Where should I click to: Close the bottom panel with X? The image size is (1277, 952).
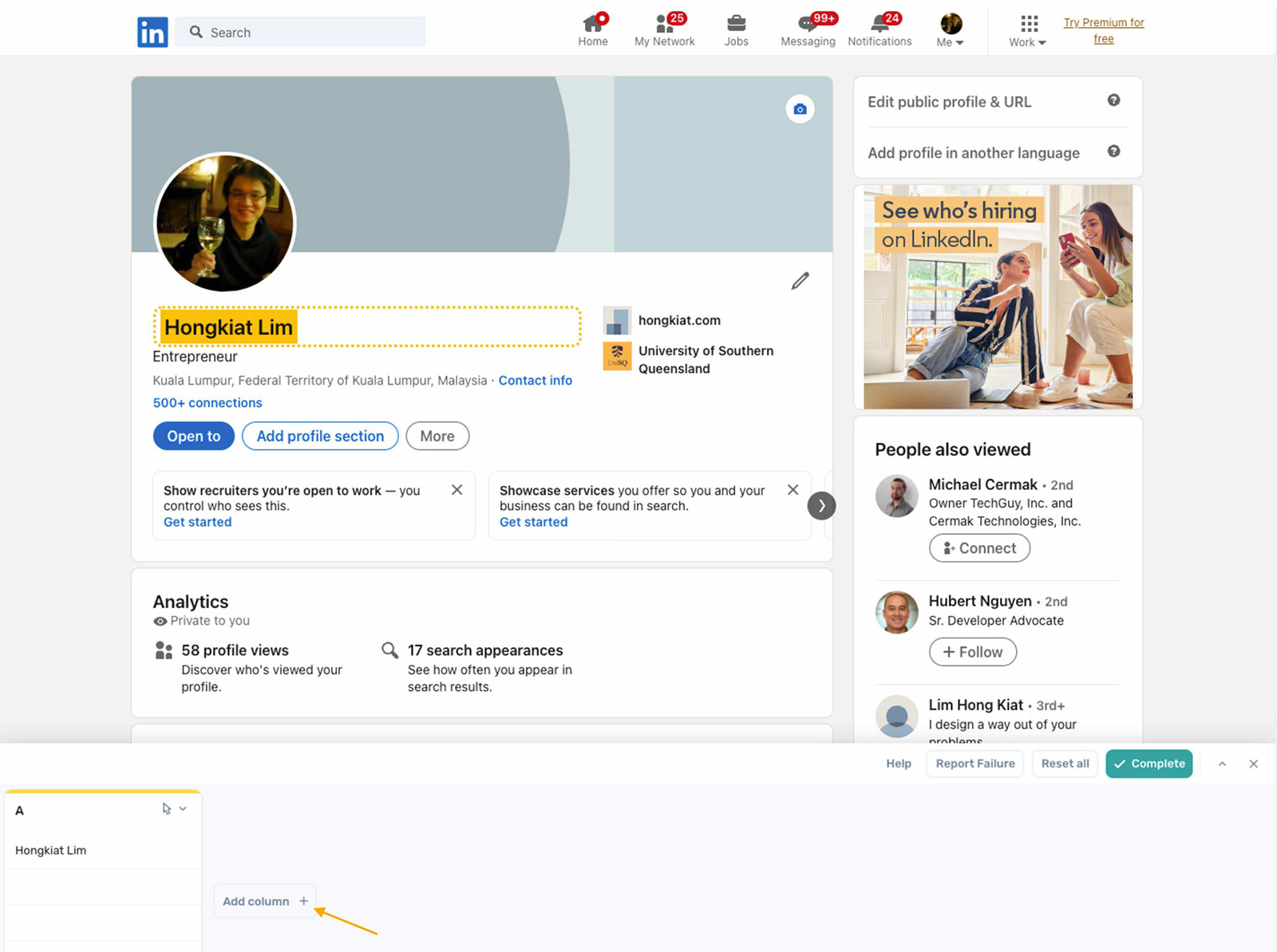(x=1253, y=764)
